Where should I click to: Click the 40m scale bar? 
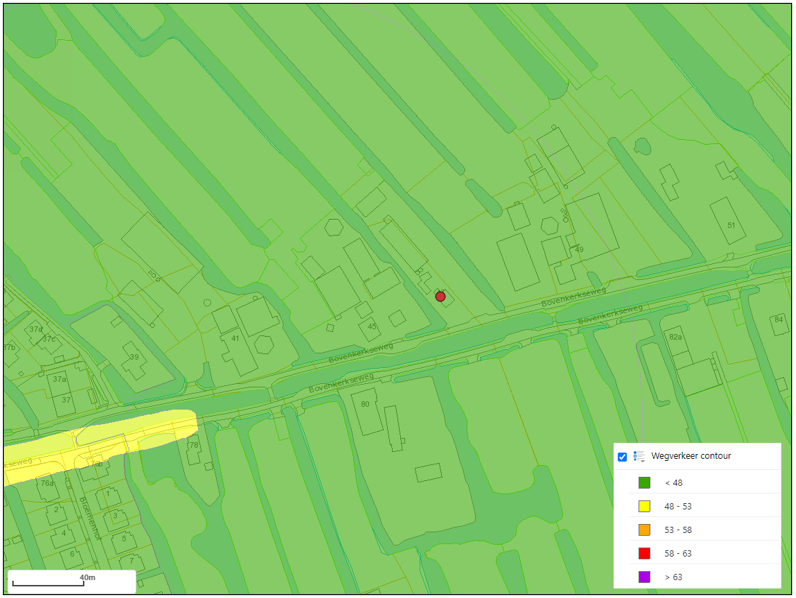click(x=72, y=581)
